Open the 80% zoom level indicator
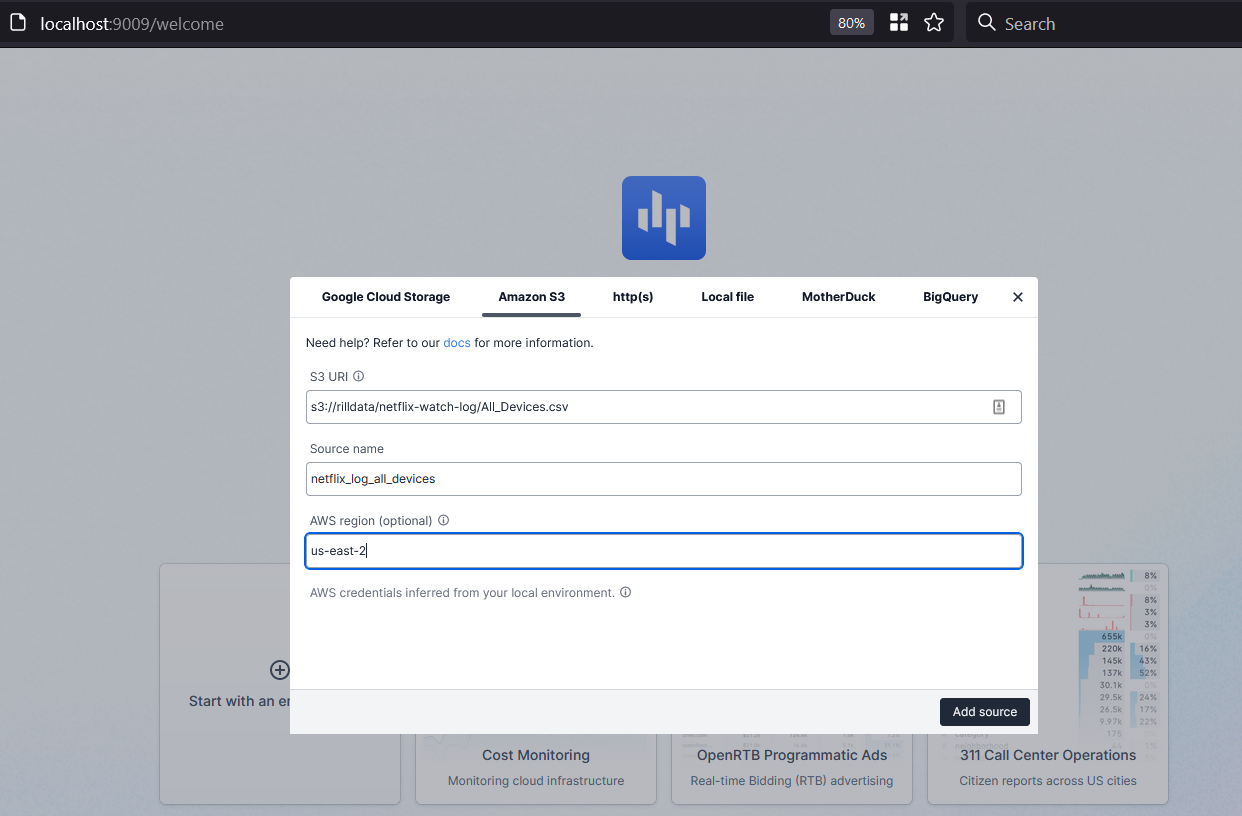 (x=852, y=23)
